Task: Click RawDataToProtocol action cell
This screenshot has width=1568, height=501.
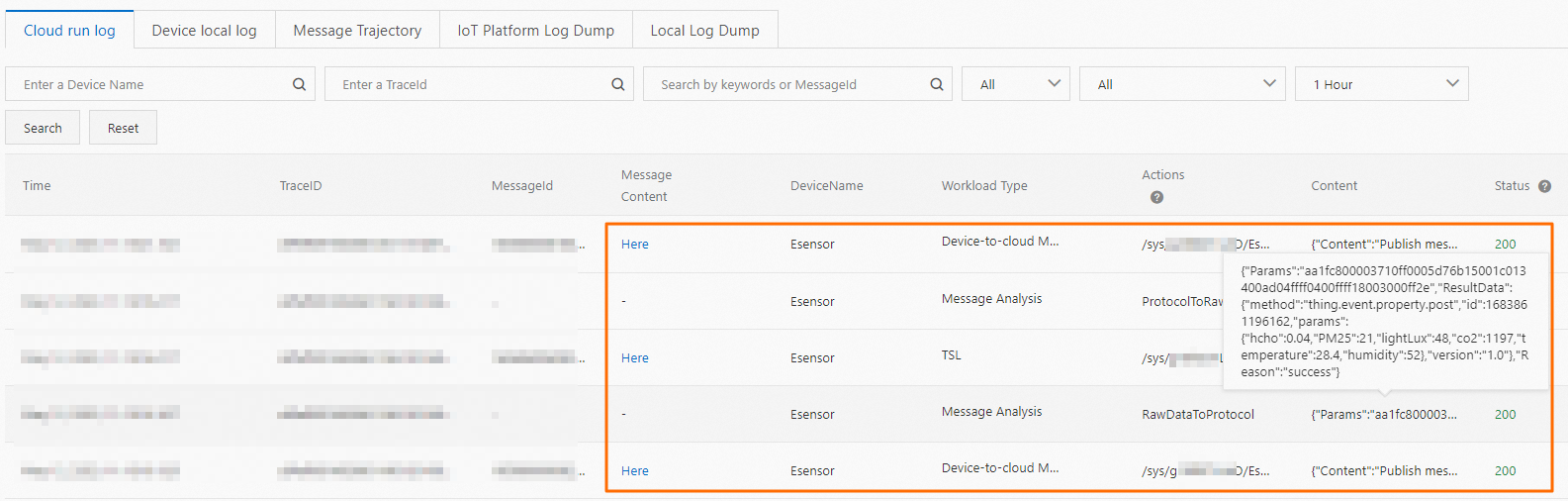Action: click(1198, 415)
